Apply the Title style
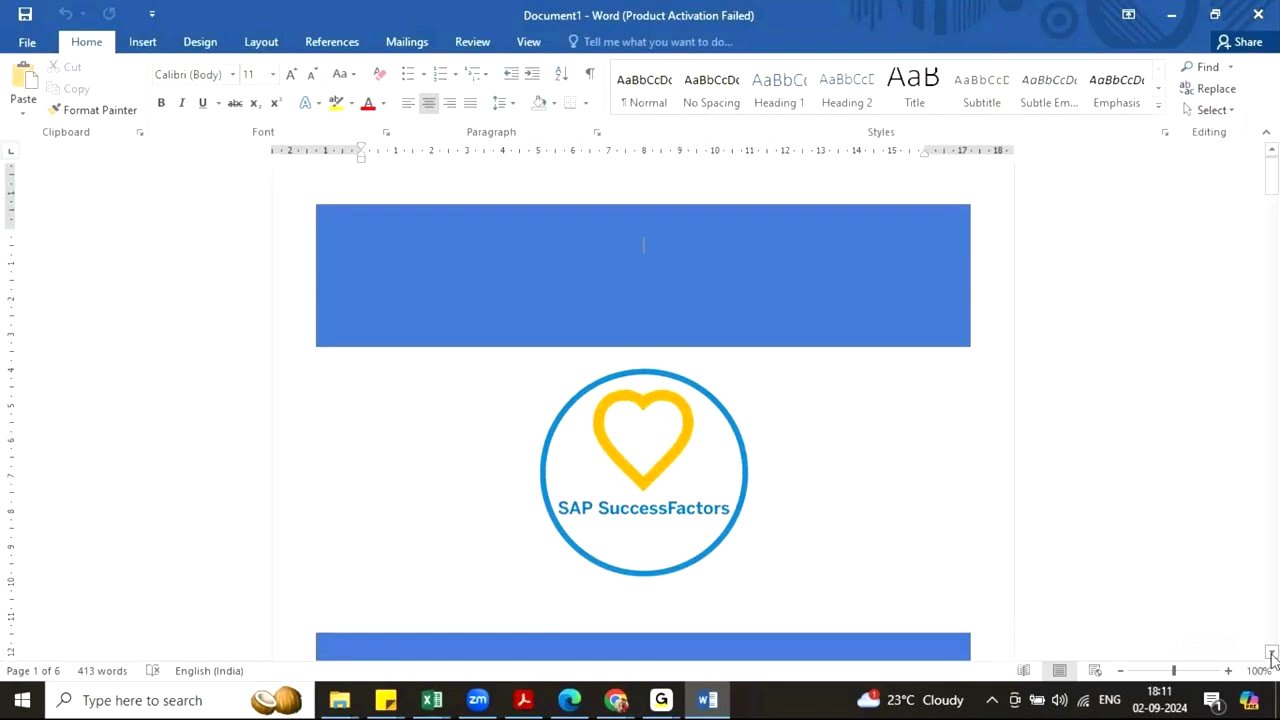Viewport: 1280px width, 720px height. click(x=914, y=88)
